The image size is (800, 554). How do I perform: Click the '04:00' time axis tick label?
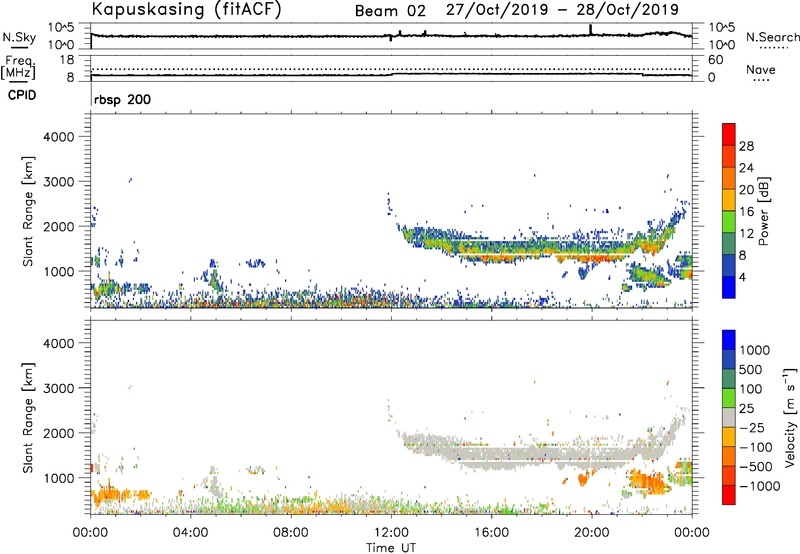coord(191,533)
